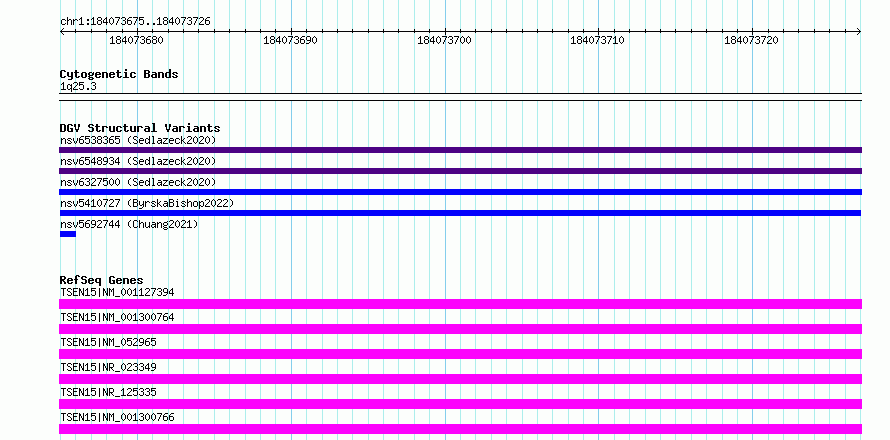Open transcript label TSEN15|NR_023349

coord(108,367)
